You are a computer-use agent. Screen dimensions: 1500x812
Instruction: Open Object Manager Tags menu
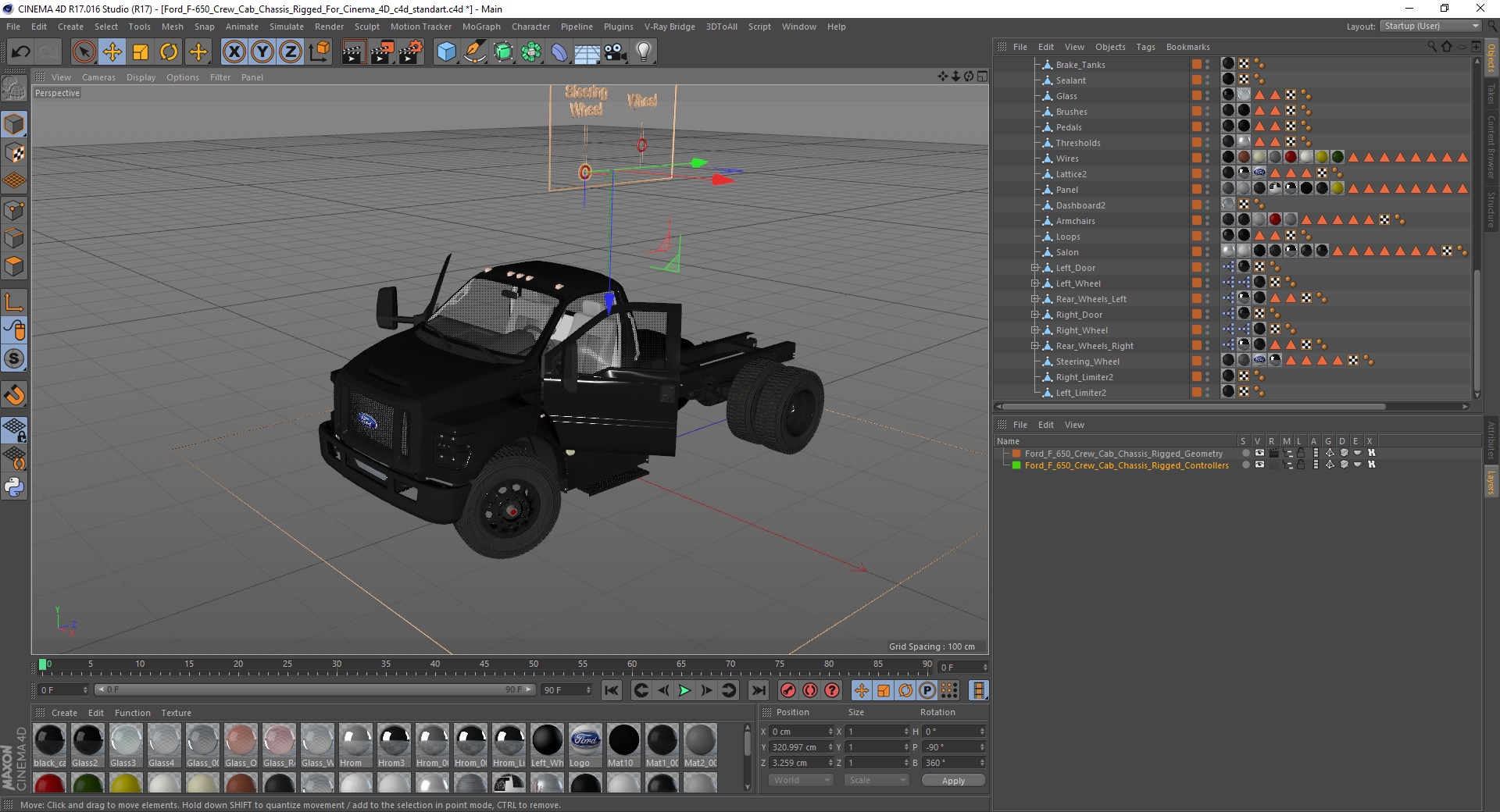(1145, 47)
